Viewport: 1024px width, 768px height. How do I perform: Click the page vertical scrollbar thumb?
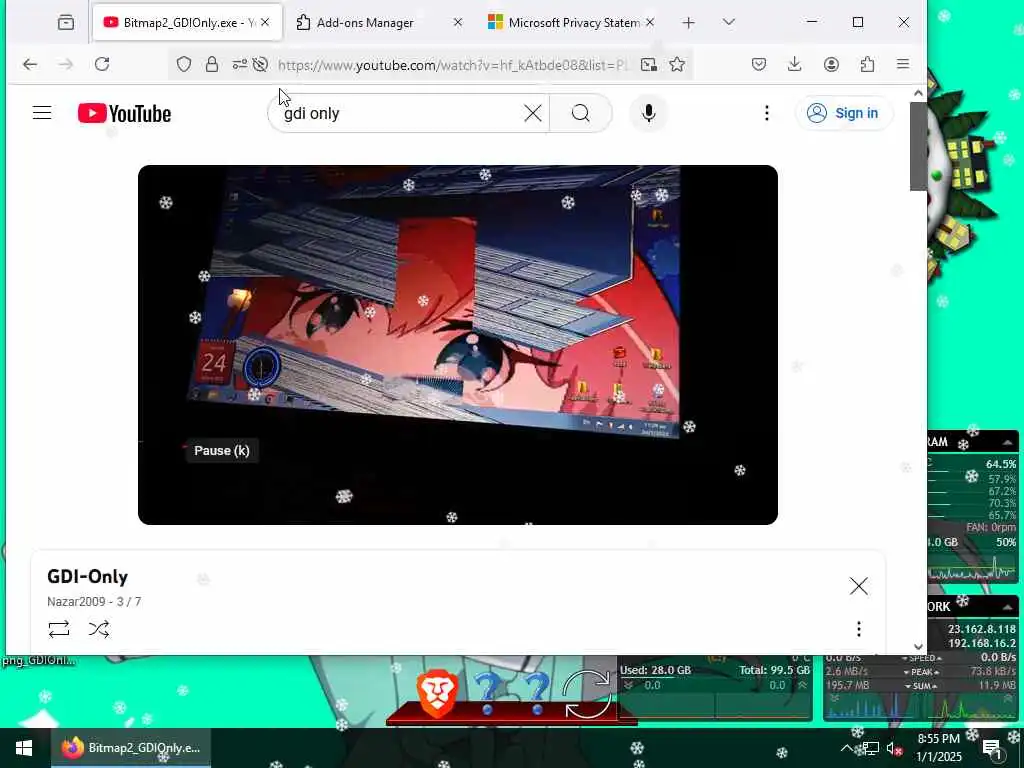(918, 146)
